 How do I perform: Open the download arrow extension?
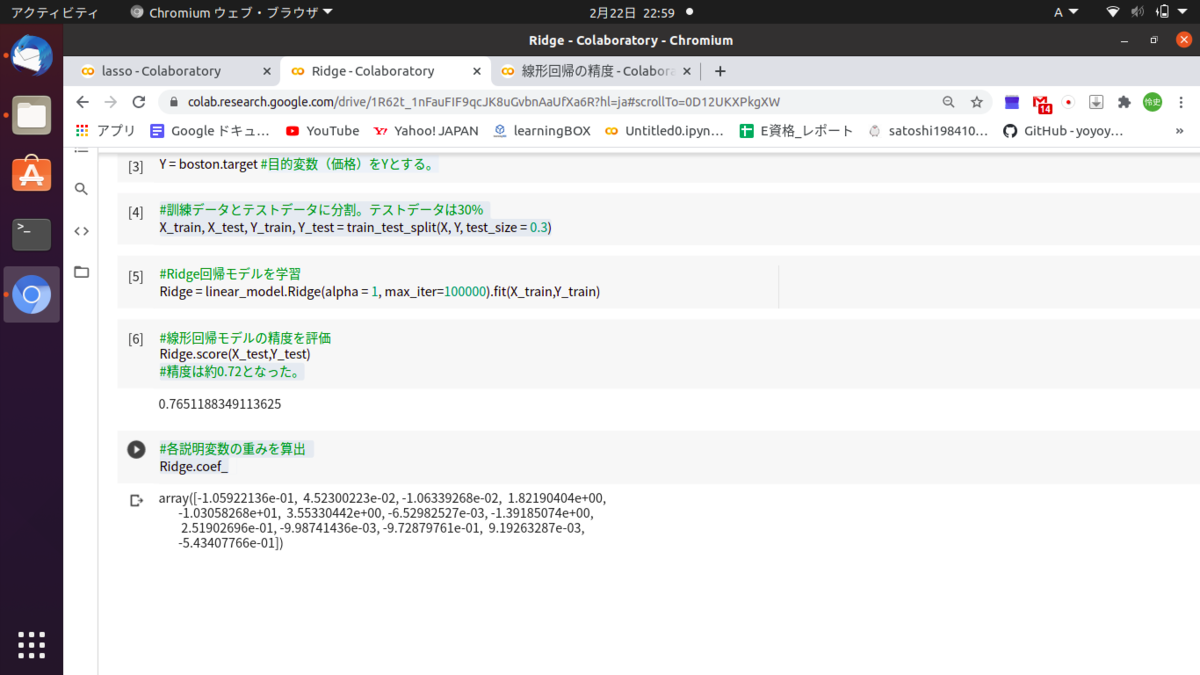coord(1096,102)
